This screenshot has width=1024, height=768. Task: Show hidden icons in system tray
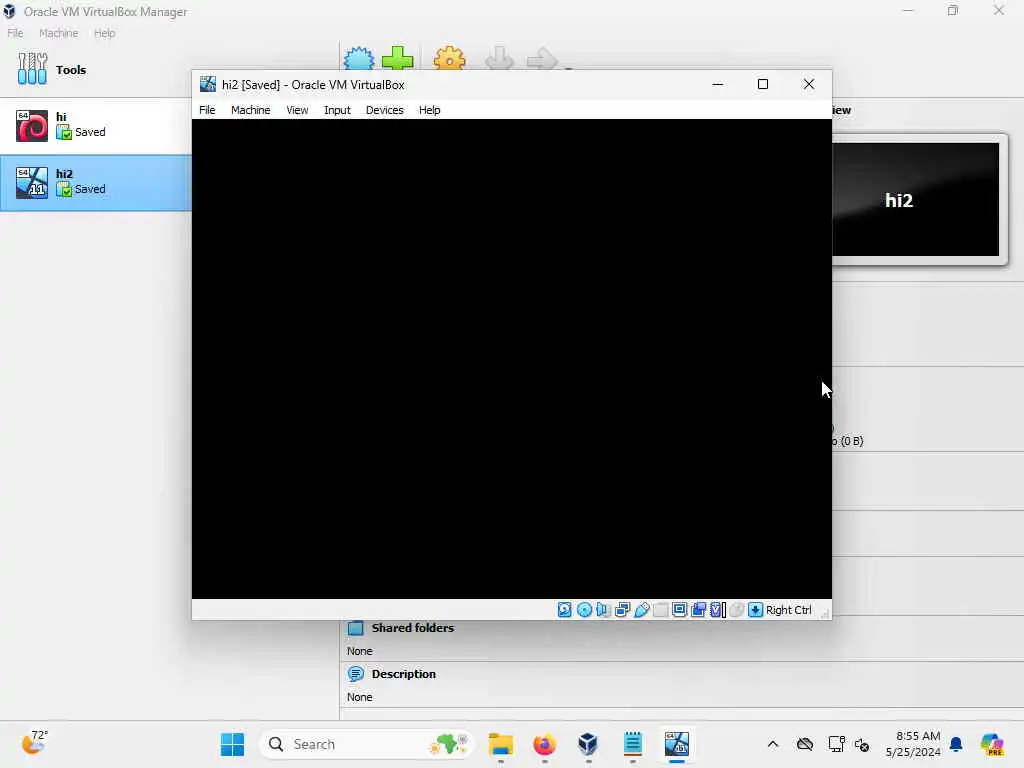[x=773, y=744]
